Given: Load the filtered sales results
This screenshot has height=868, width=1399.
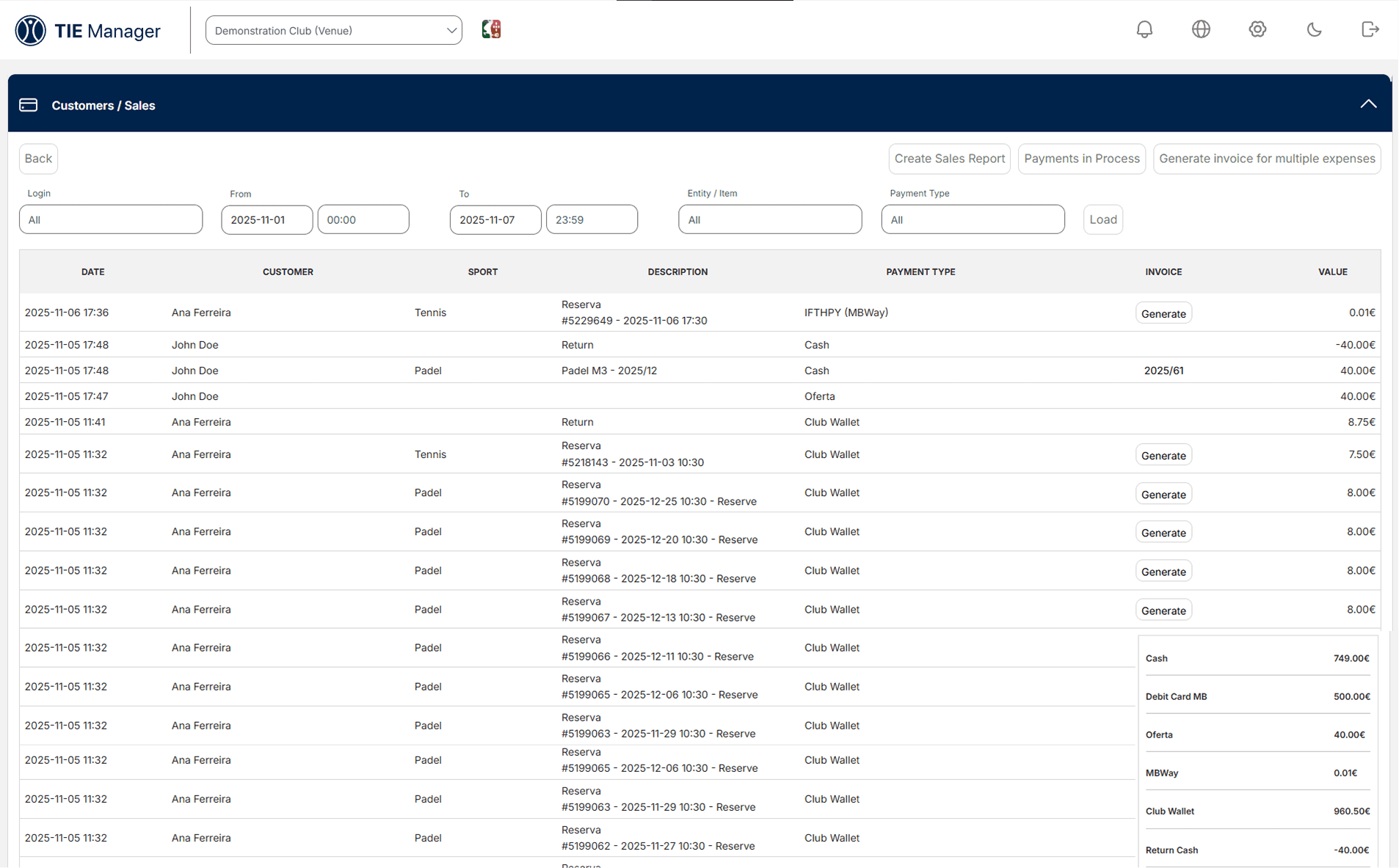Looking at the screenshot, I should 1102,219.
